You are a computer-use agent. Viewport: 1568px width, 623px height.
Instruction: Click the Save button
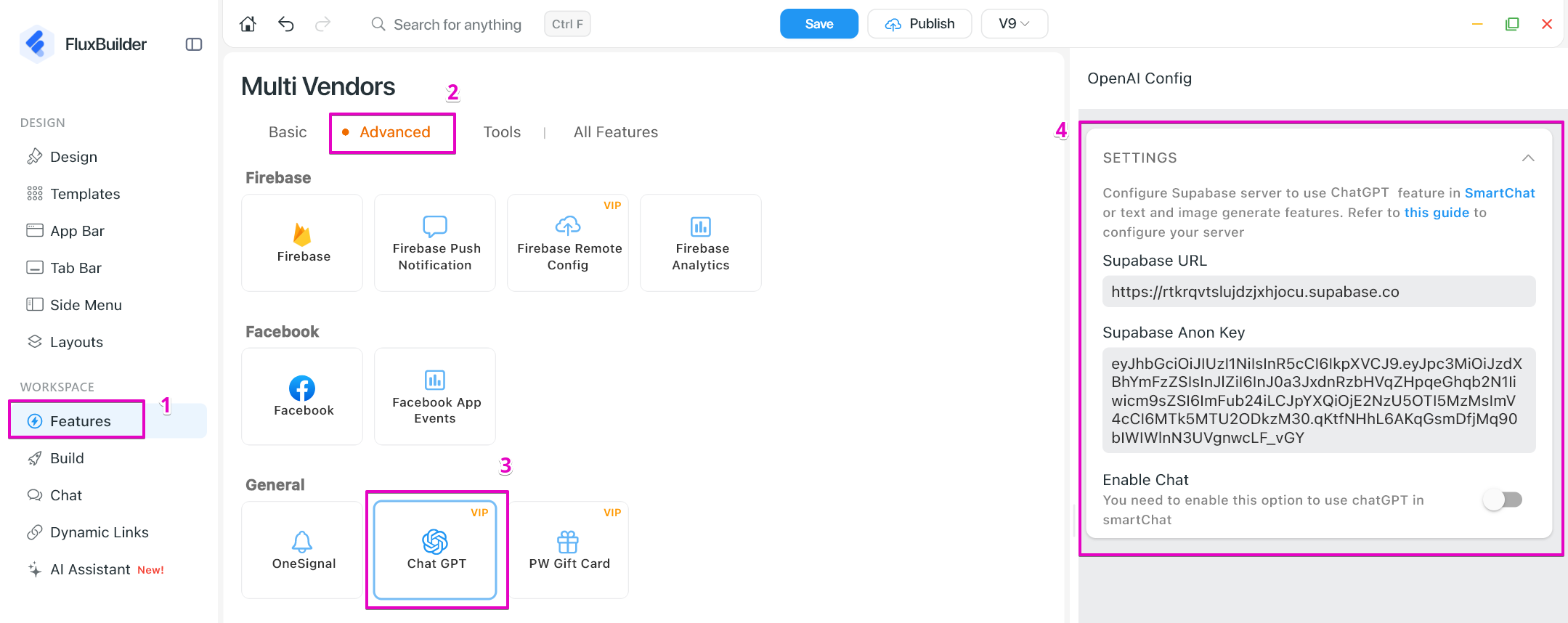click(819, 24)
